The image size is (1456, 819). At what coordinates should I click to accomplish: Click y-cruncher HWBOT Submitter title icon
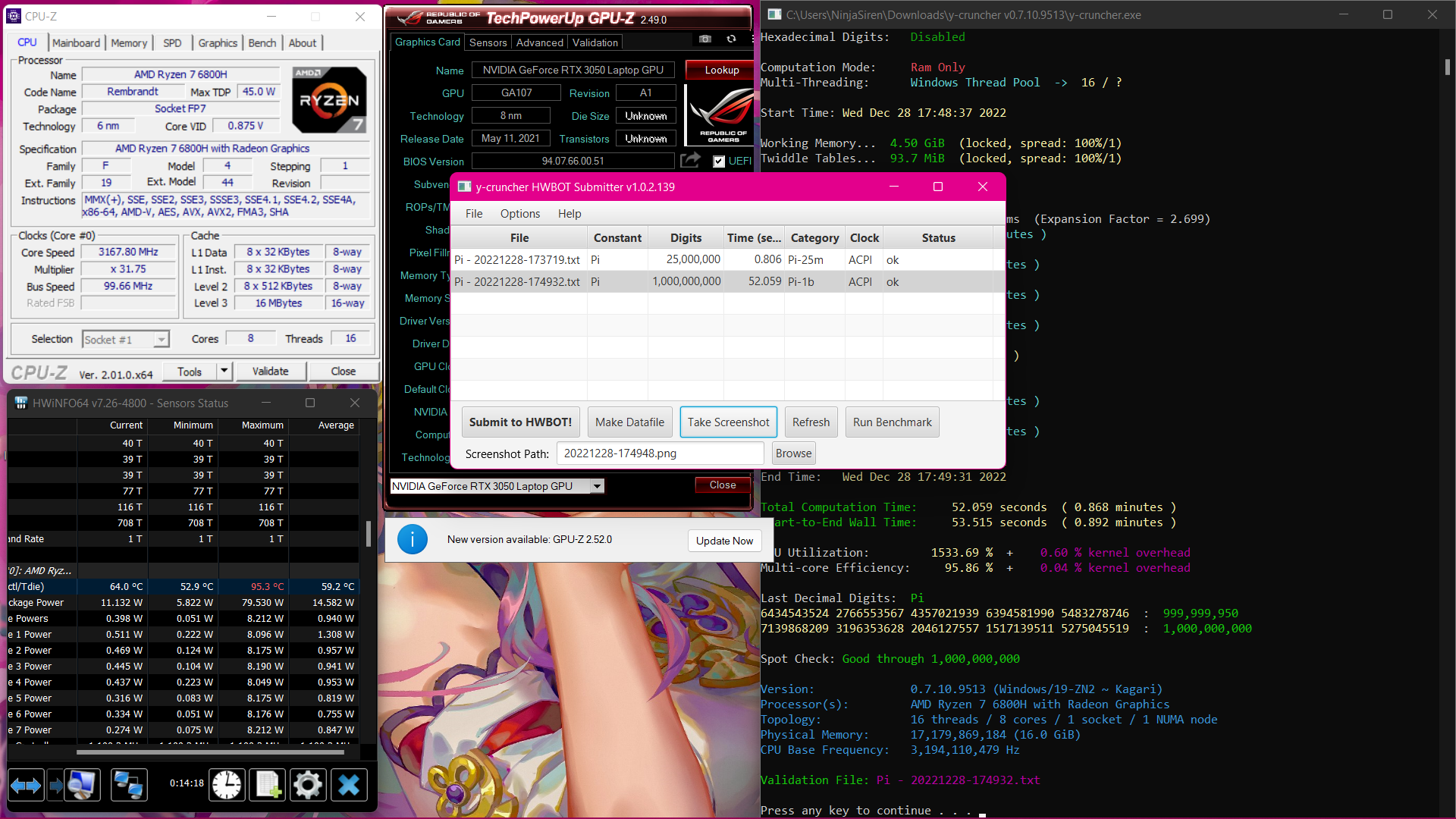464,187
